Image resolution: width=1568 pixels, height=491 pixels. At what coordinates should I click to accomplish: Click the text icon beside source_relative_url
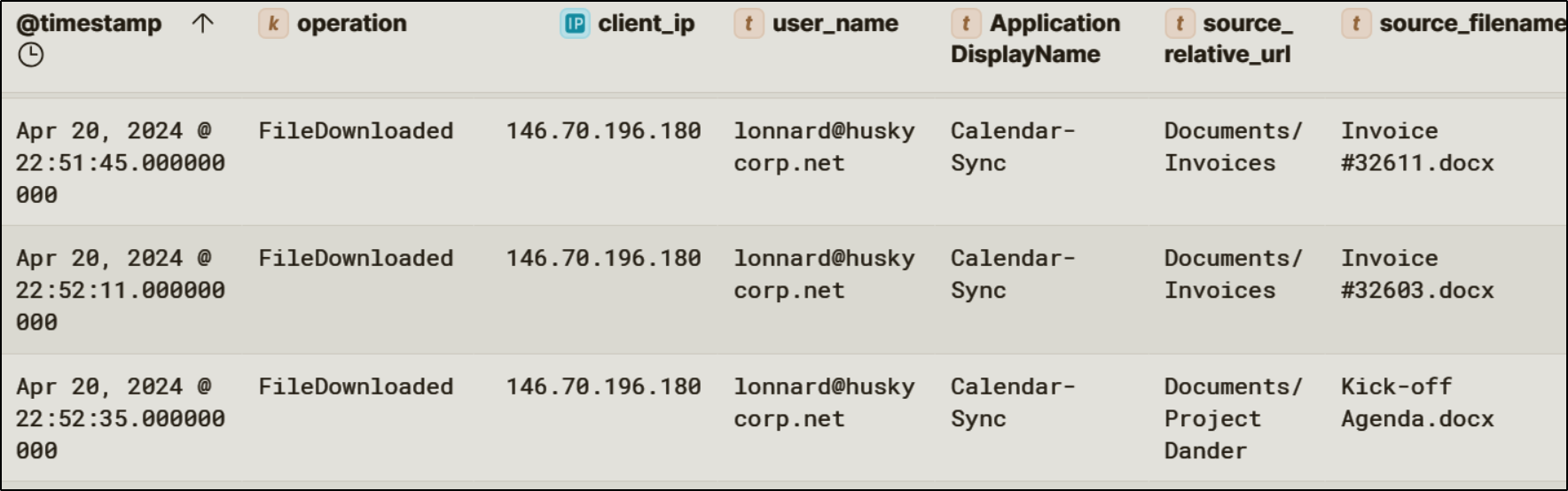pos(1179,24)
